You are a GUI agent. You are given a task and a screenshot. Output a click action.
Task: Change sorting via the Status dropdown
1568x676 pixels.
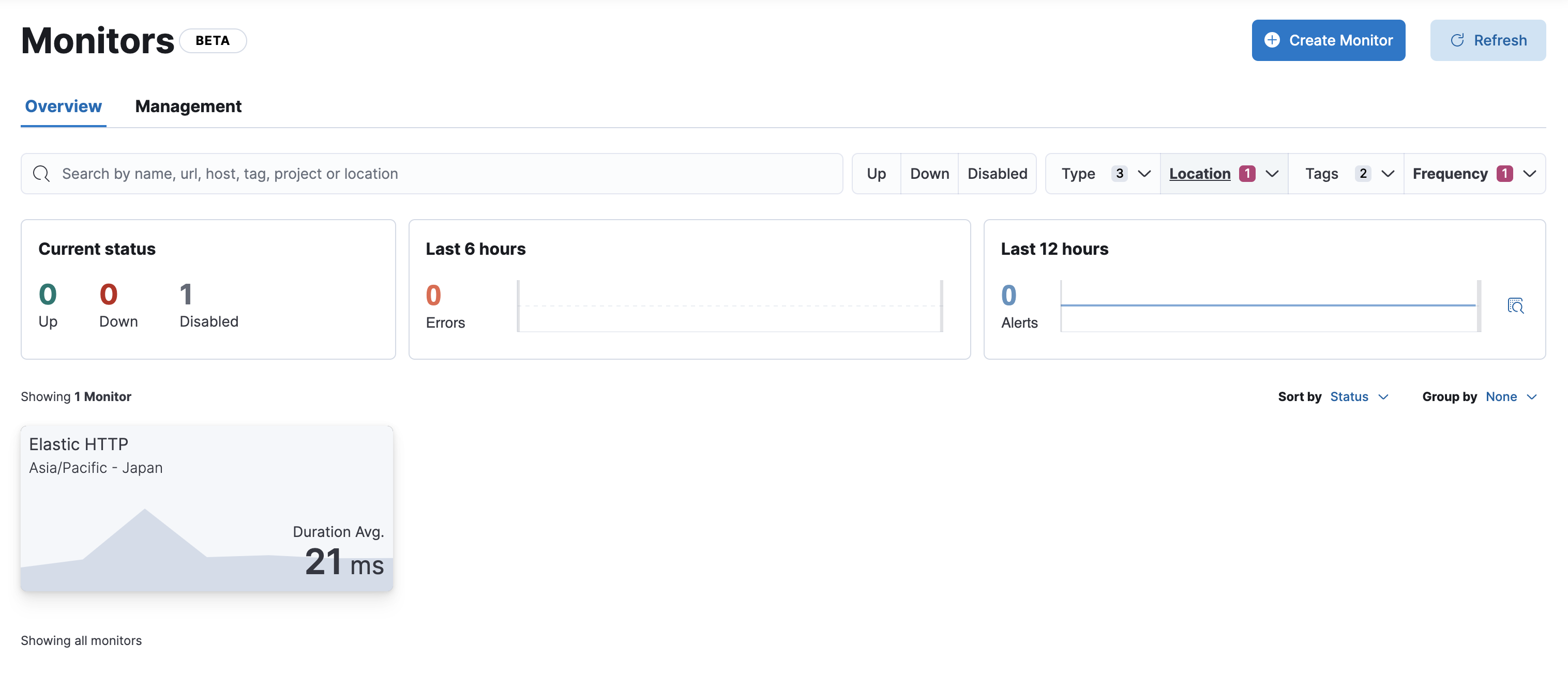1359,396
